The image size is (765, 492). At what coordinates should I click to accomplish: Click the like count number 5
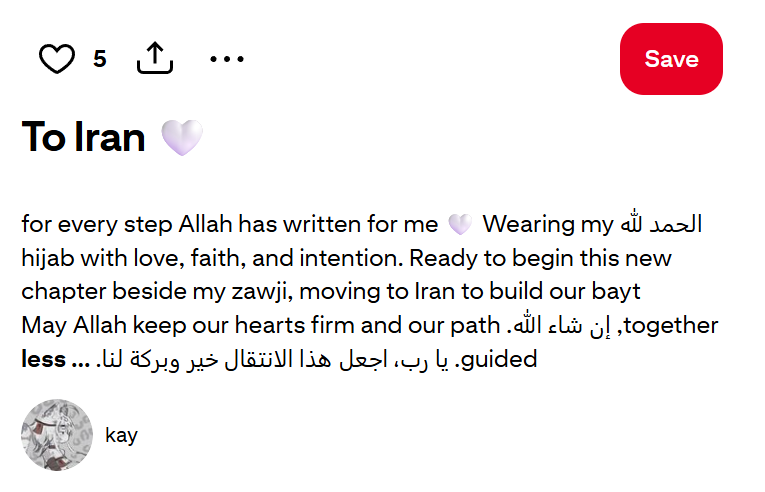pos(100,59)
